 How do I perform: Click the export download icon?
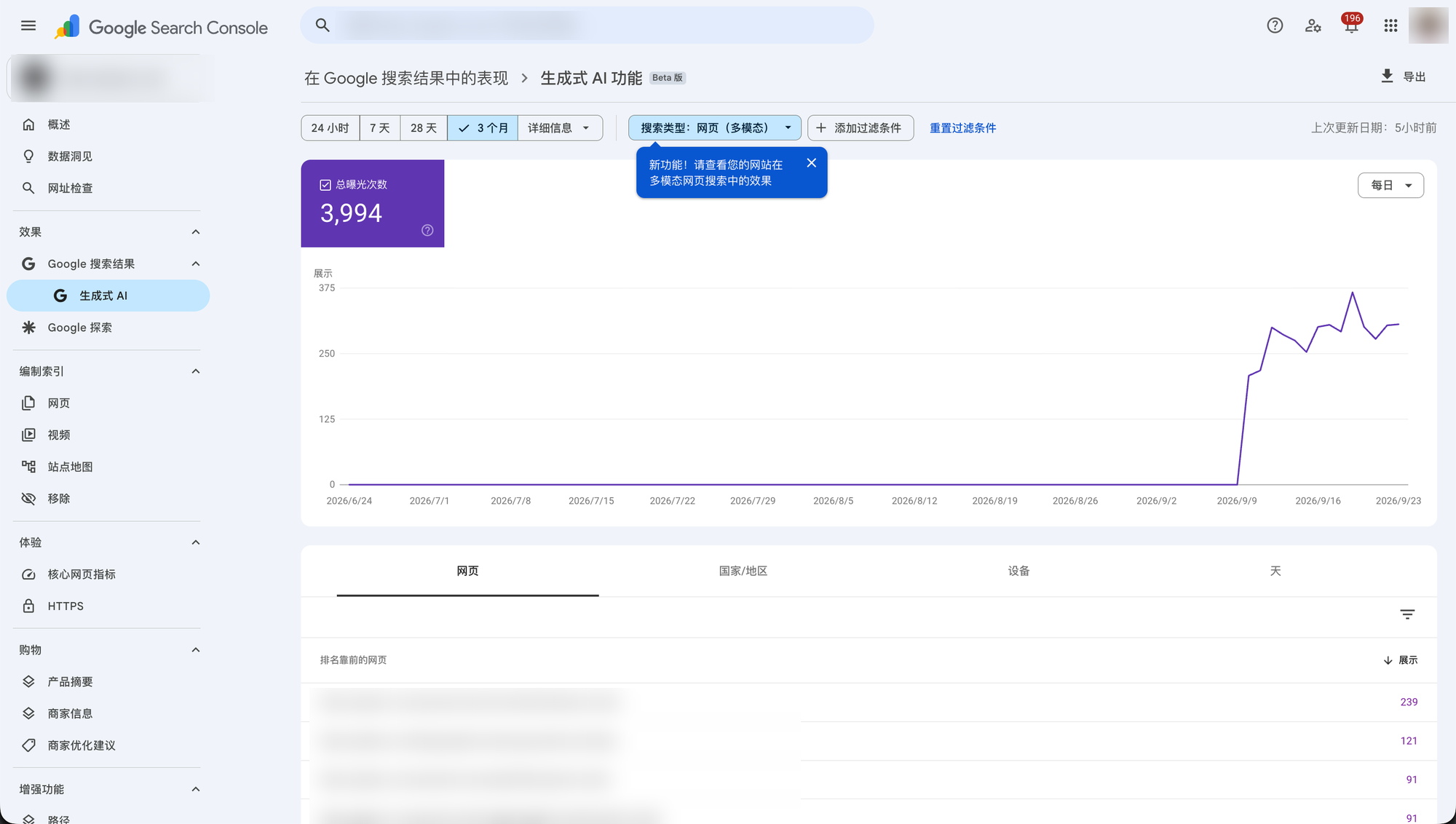click(1388, 76)
